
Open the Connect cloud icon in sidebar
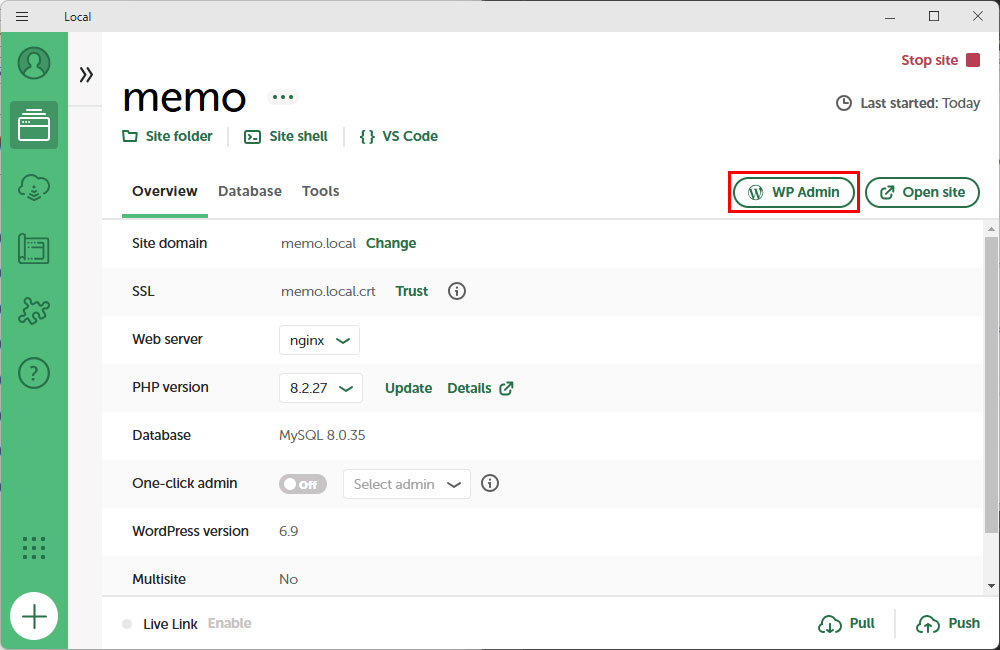click(34, 187)
